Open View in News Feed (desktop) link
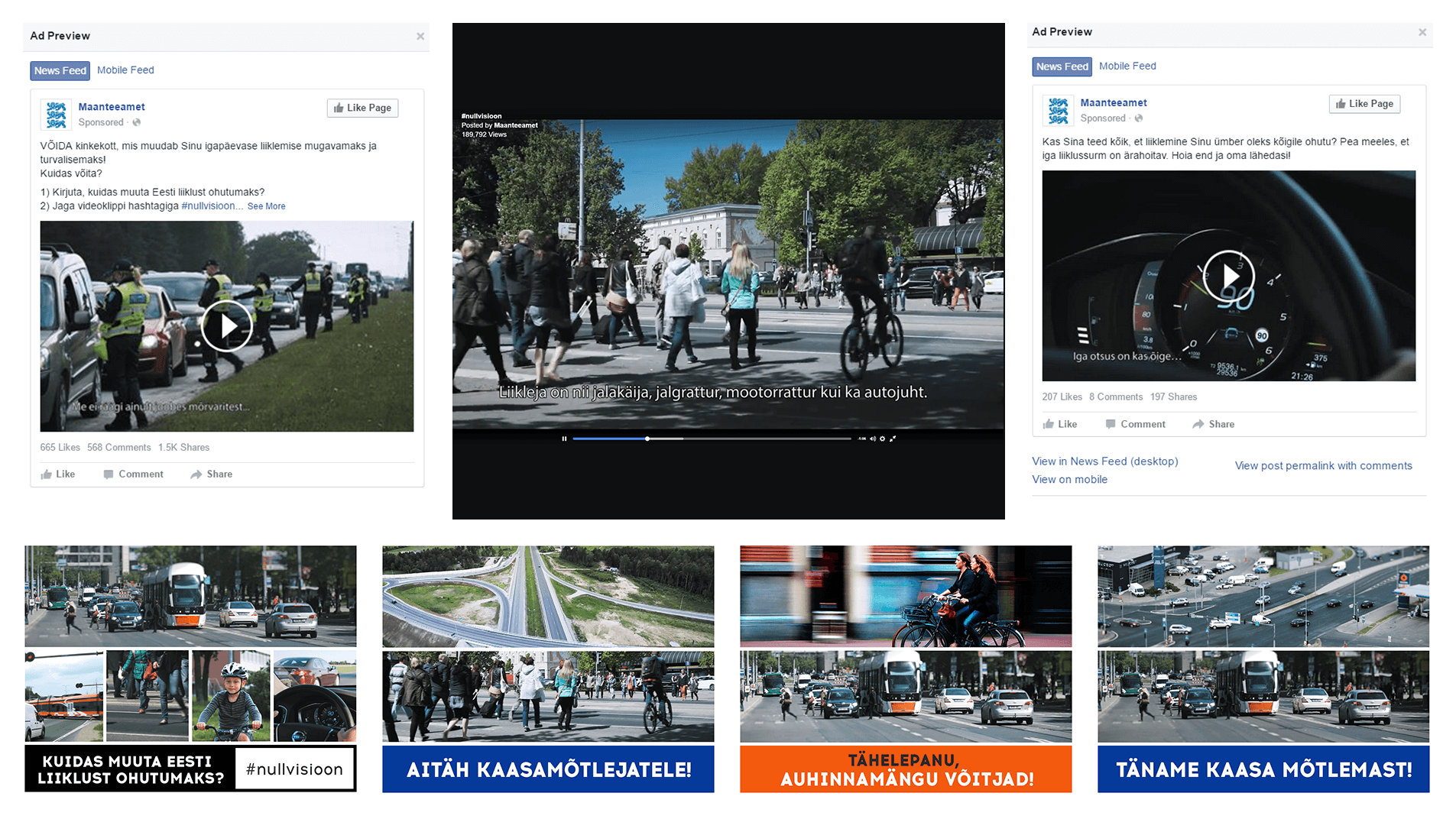The width and height of the screenshot is (1456, 819). click(1104, 461)
